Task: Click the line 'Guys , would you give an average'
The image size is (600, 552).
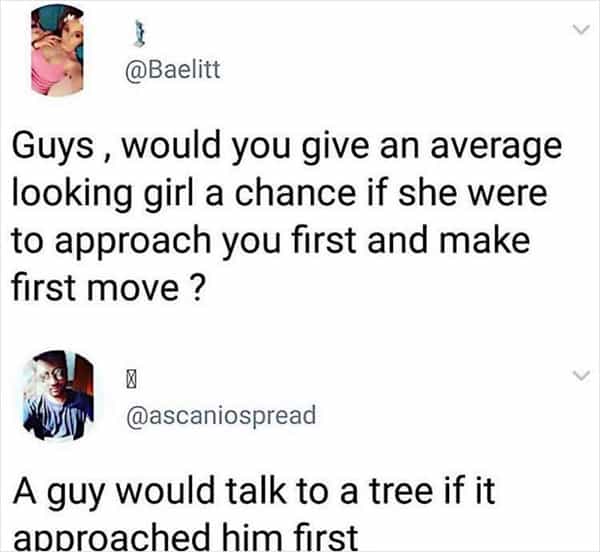Action: (x=287, y=147)
